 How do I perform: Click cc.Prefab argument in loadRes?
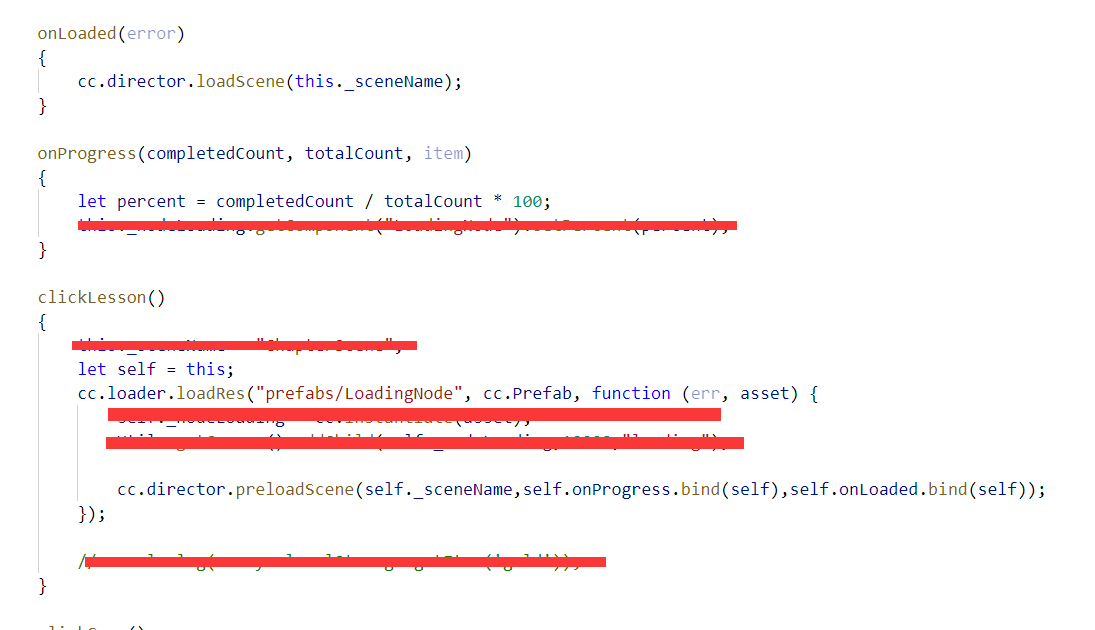click(527, 394)
